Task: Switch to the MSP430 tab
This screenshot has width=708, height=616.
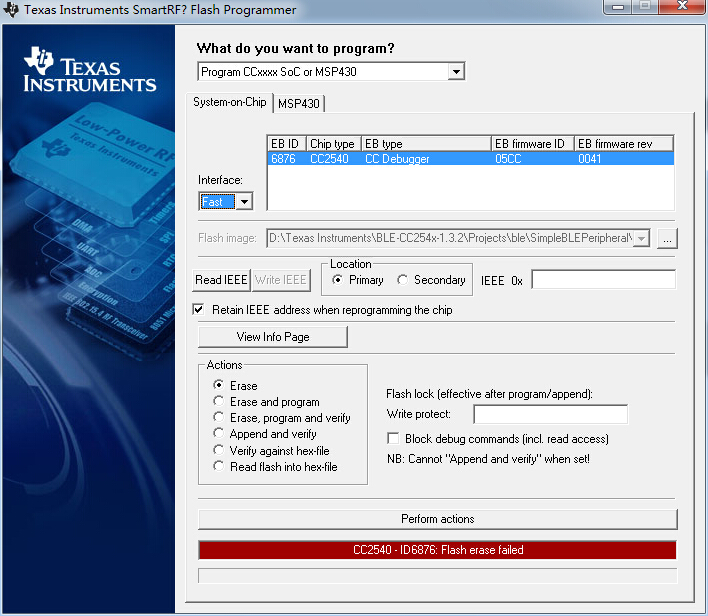Action: pyautogui.click(x=299, y=104)
